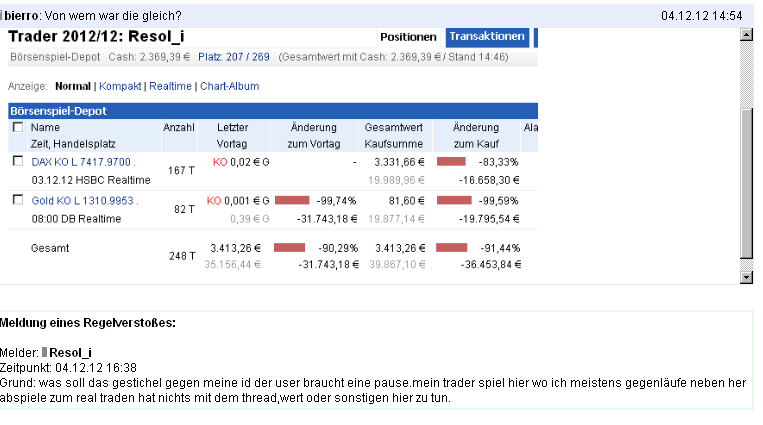This screenshot has height=425, width=763.
Task: Check the DAX KO L position checkbox
Action: pos(18,161)
